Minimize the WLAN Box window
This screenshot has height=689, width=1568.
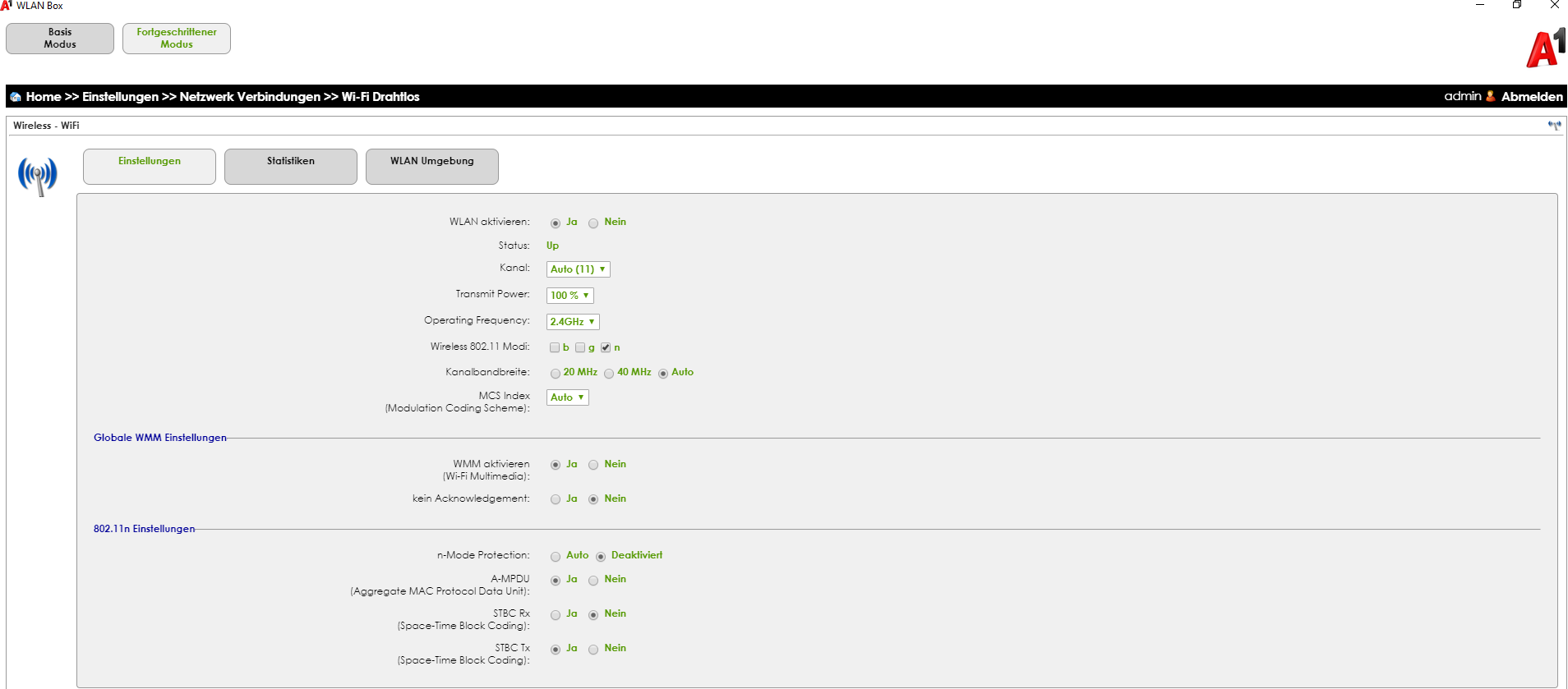click(1480, 5)
